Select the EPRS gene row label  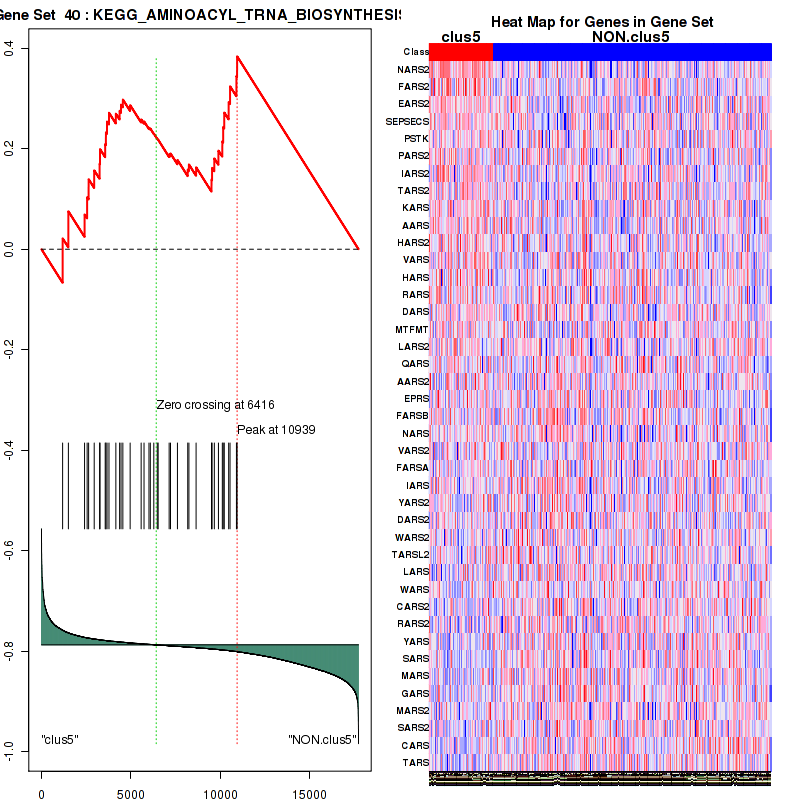point(416,398)
